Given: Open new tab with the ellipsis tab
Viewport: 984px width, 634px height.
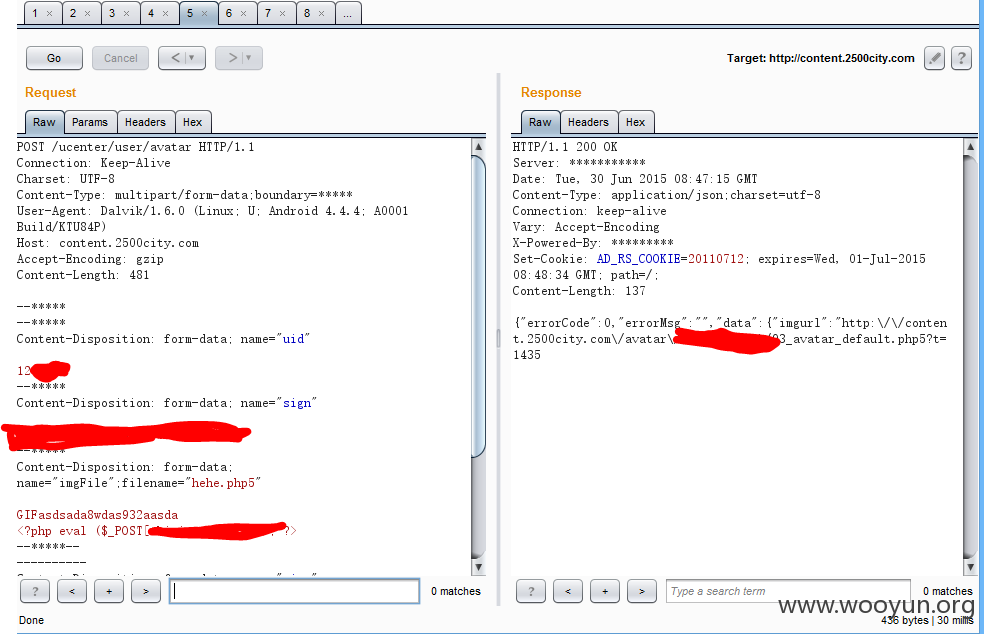Looking at the screenshot, I should tap(348, 13).
